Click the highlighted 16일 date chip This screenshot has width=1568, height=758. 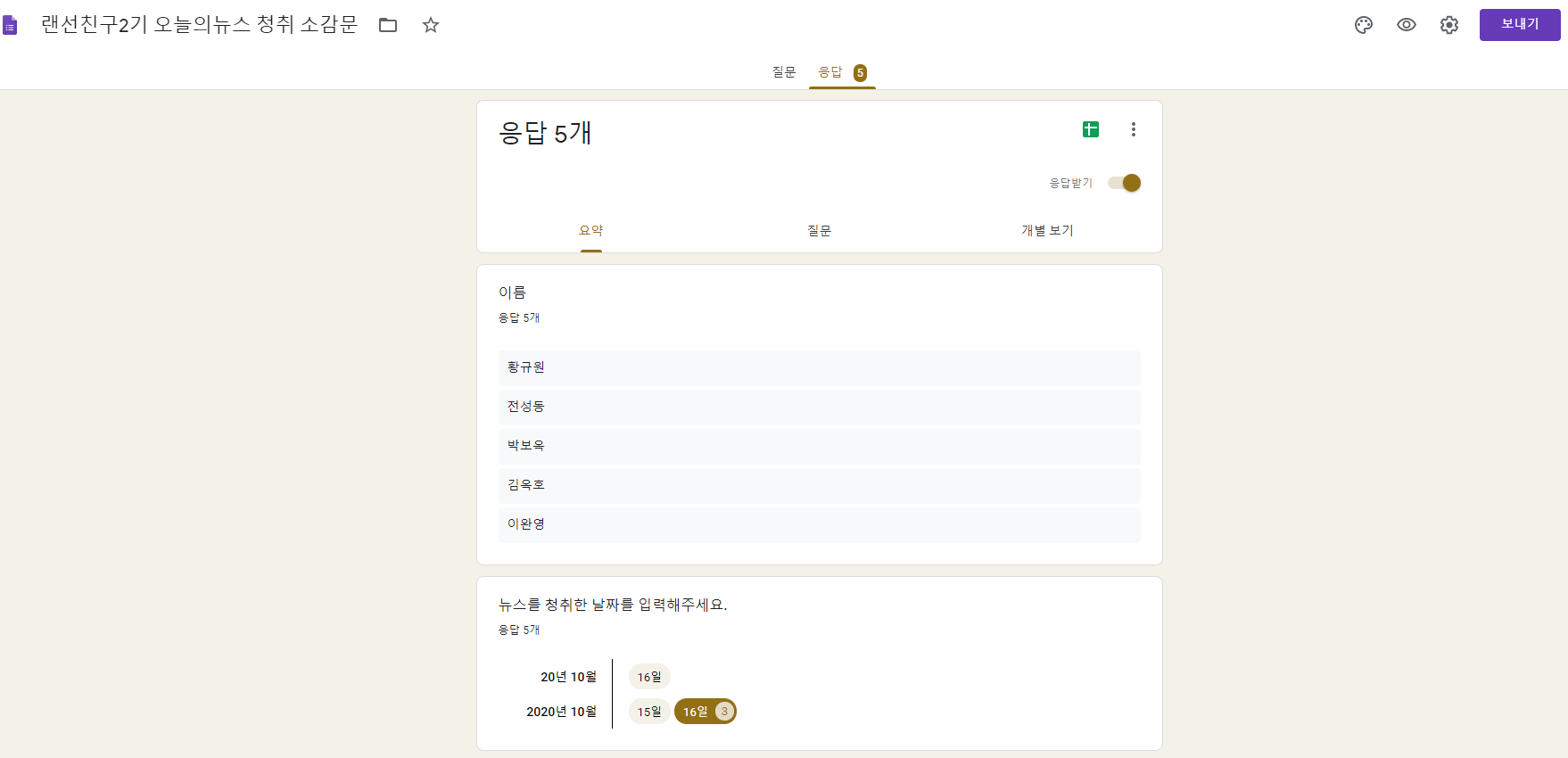pos(705,712)
